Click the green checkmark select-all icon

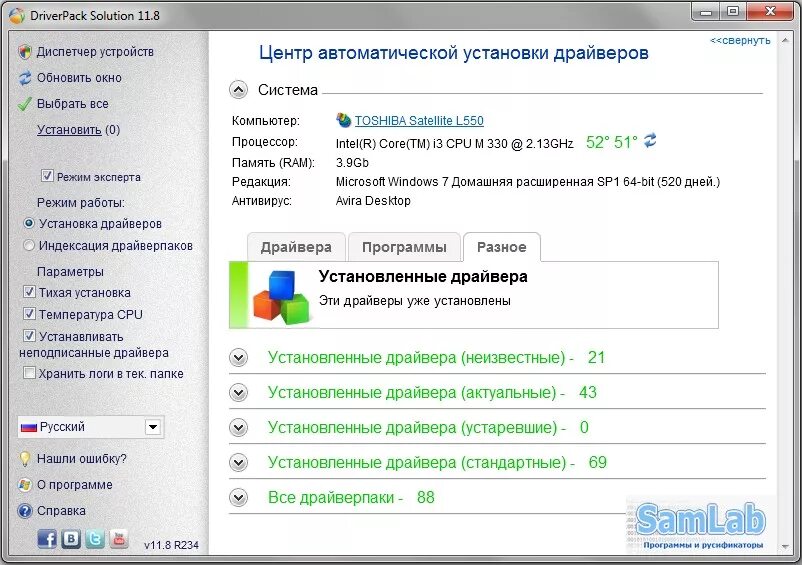click(x=24, y=104)
